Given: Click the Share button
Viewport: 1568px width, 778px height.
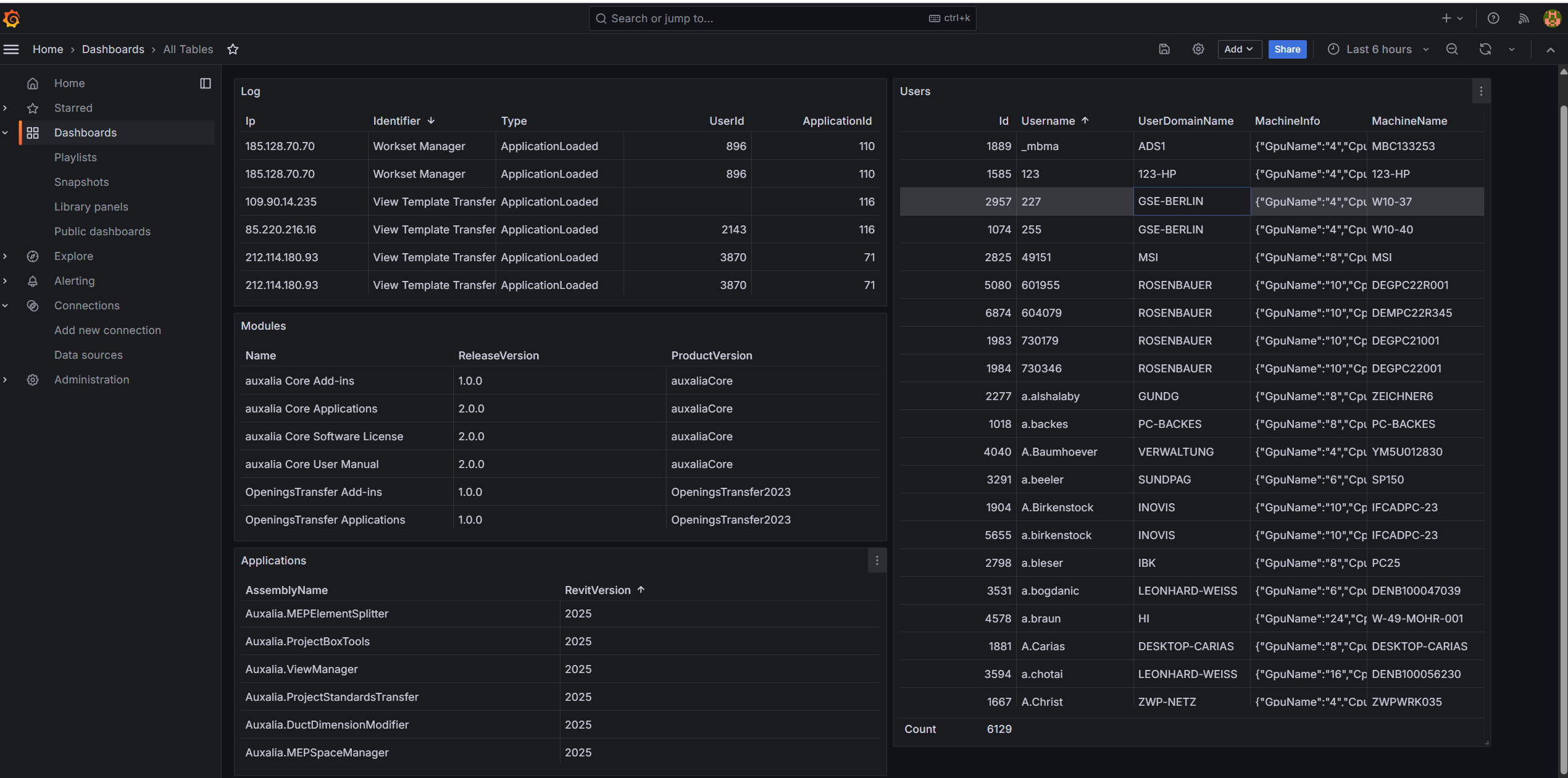Looking at the screenshot, I should tap(1287, 49).
